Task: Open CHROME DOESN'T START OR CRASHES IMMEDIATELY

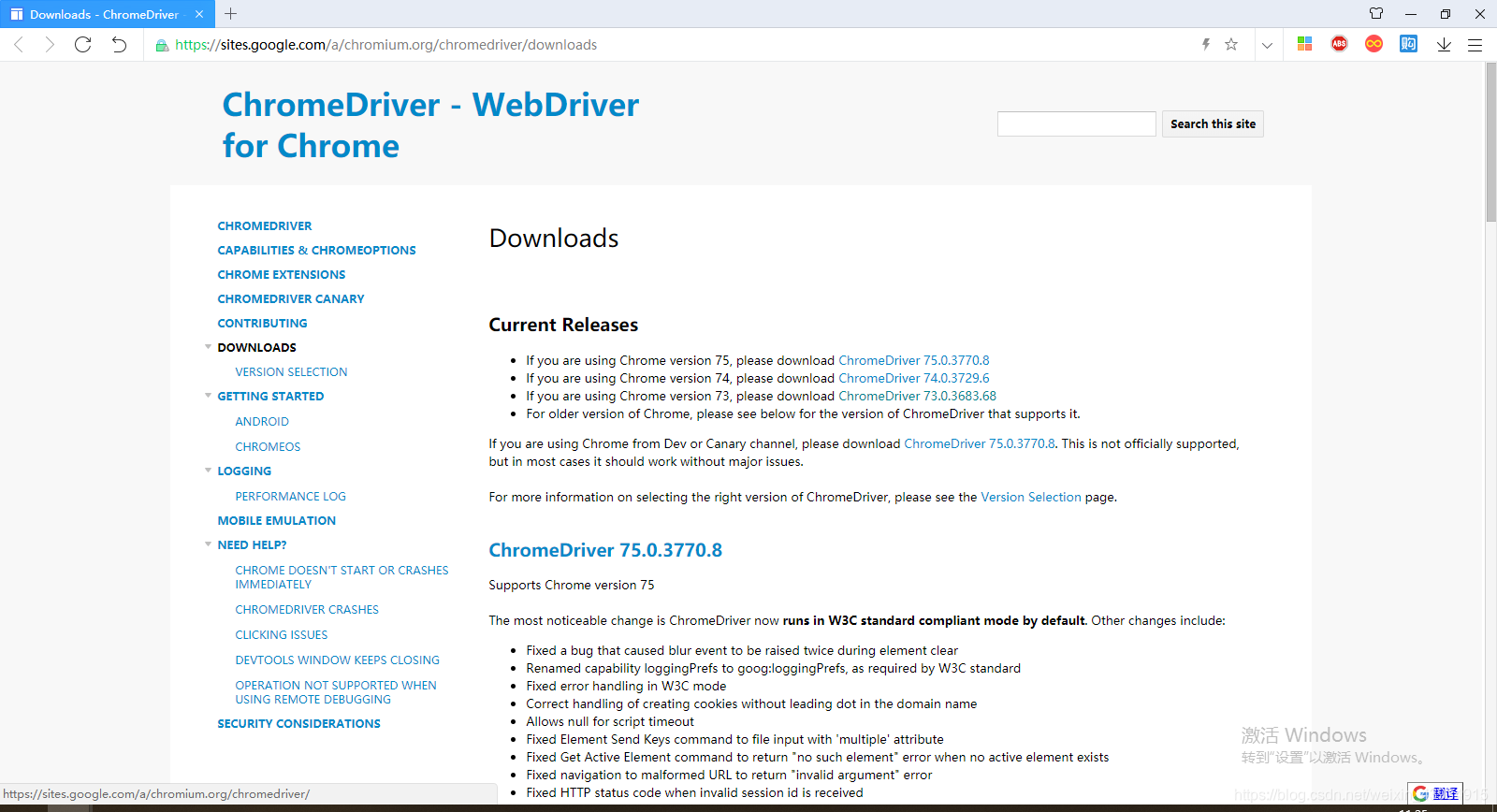Action: pyautogui.click(x=342, y=577)
